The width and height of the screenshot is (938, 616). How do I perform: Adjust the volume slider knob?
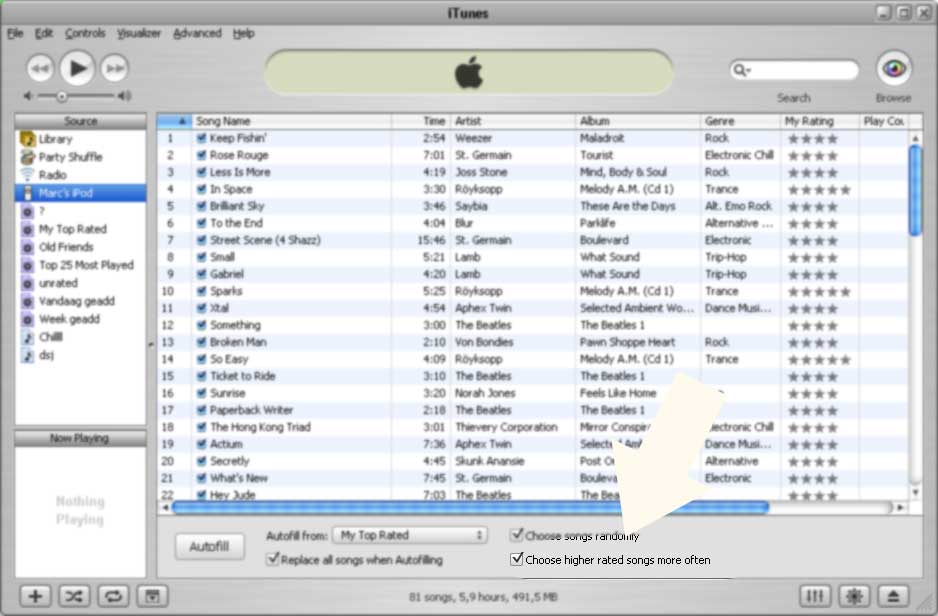point(62,96)
